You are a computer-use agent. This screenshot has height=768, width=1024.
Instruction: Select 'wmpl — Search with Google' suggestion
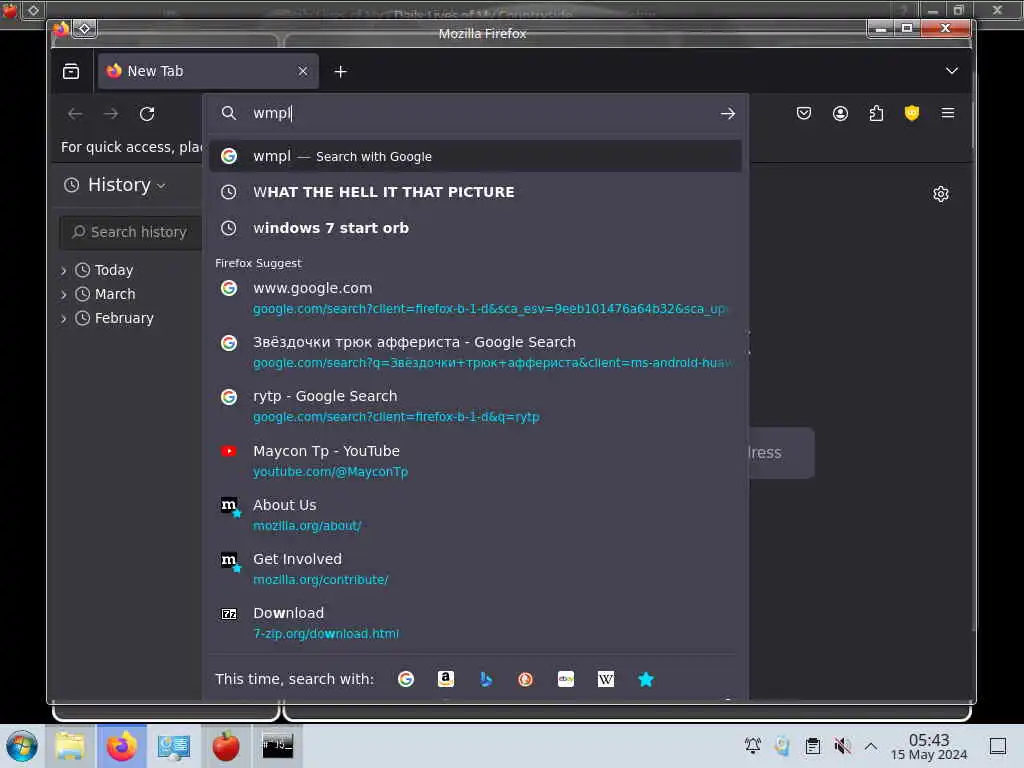tap(475, 156)
